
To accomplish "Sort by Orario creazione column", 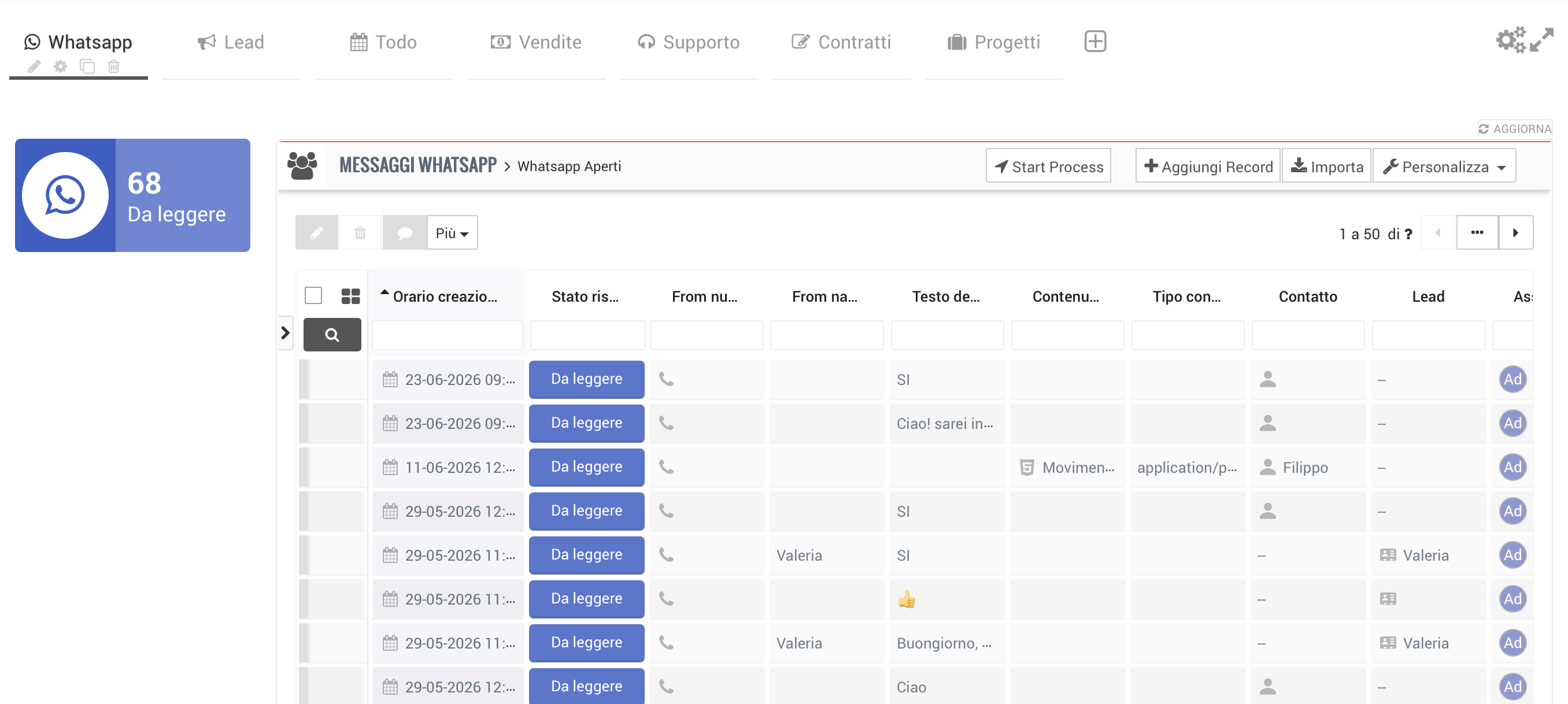I will tap(445, 297).
